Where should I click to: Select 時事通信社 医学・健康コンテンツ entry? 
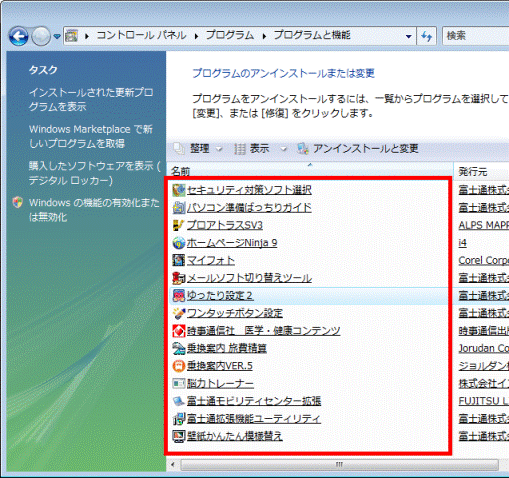coord(263,331)
